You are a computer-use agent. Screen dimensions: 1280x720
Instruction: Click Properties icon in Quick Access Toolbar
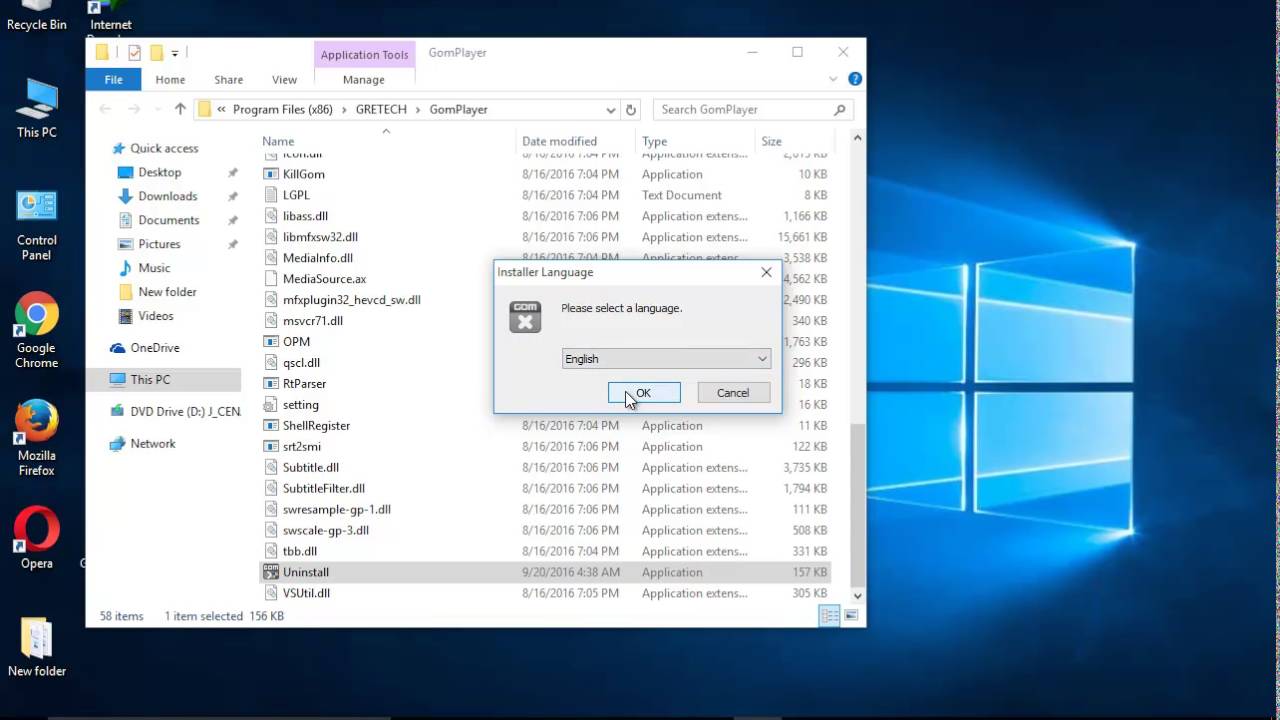(134, 53)
